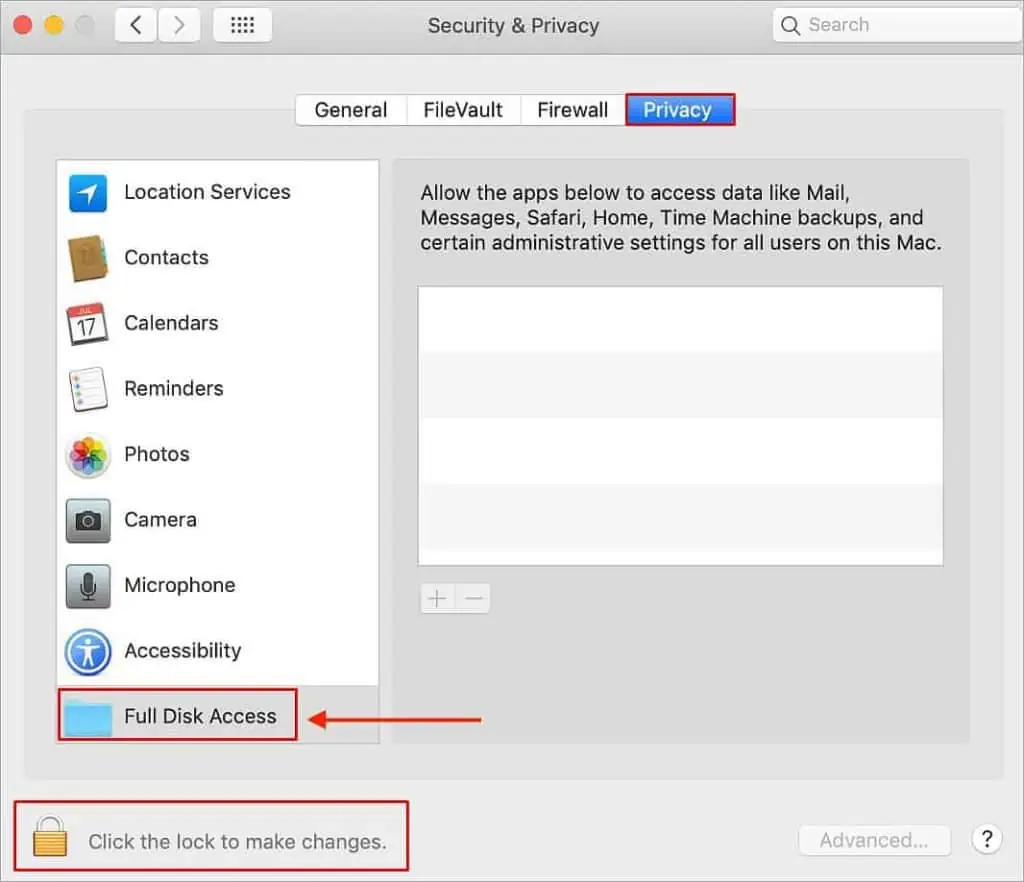Remove an app with the minus button
The width and height of the screenshot is (1024, 882).
[472, 597]
